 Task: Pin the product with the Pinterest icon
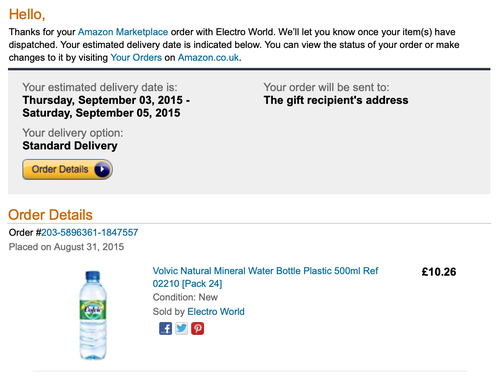(x=197, y=329)
